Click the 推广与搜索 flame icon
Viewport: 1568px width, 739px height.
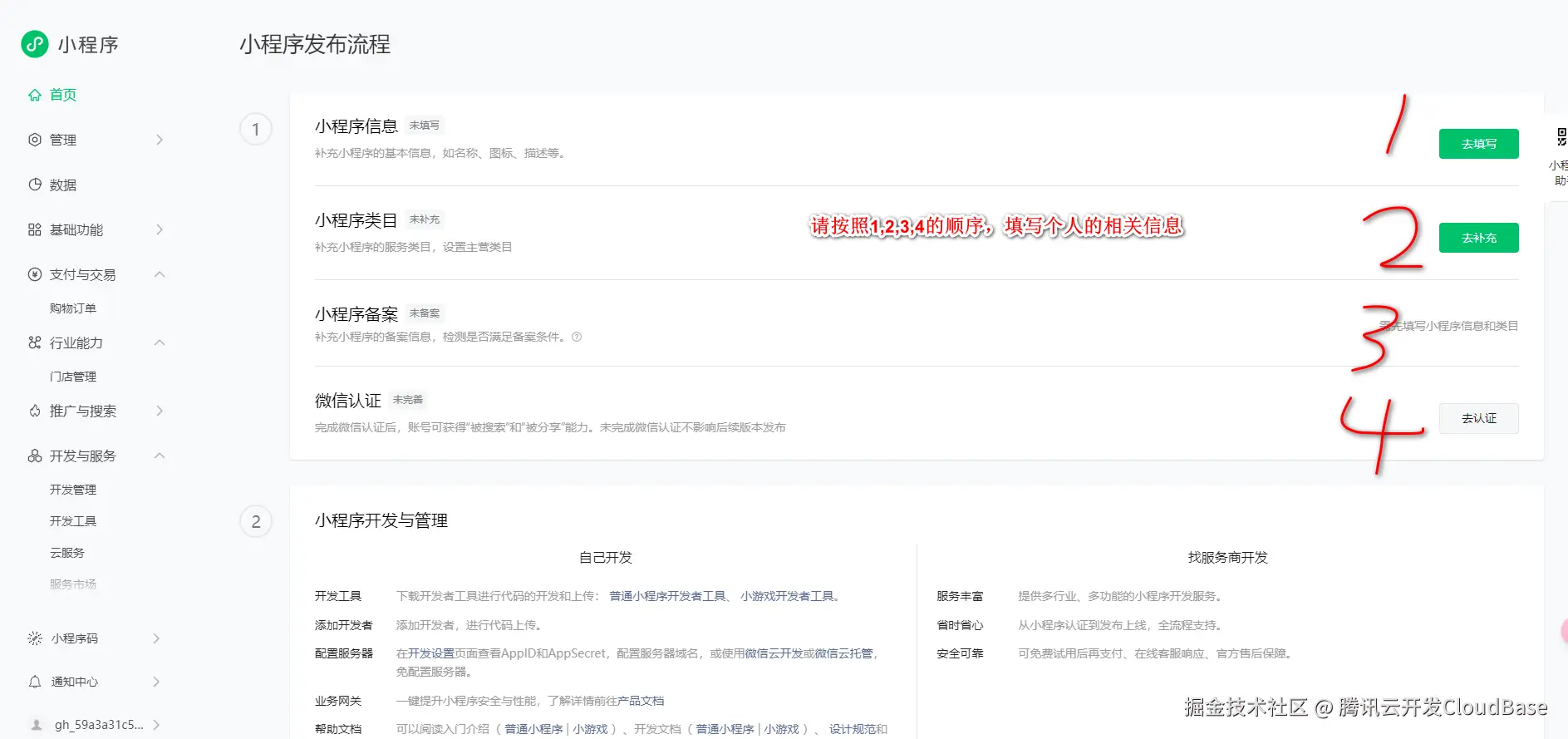click(x=35, y=411)
